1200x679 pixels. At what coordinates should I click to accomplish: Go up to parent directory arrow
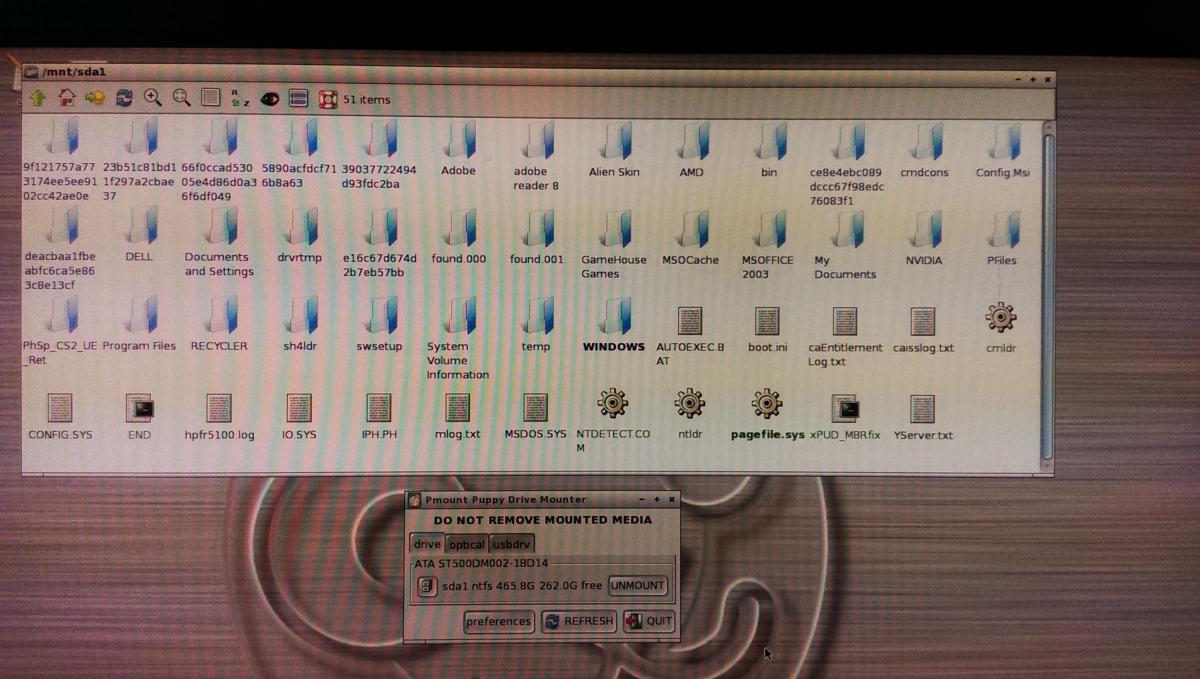[38, 98]
